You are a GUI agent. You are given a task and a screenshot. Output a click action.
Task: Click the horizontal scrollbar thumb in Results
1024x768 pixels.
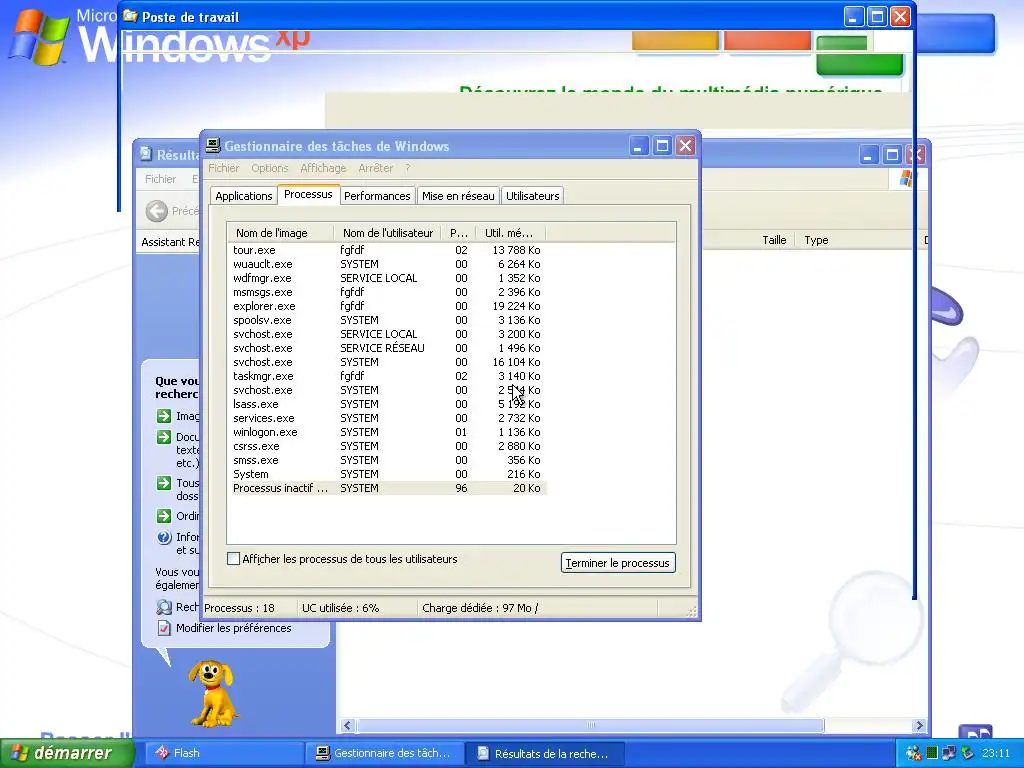(x=590, y=726)
